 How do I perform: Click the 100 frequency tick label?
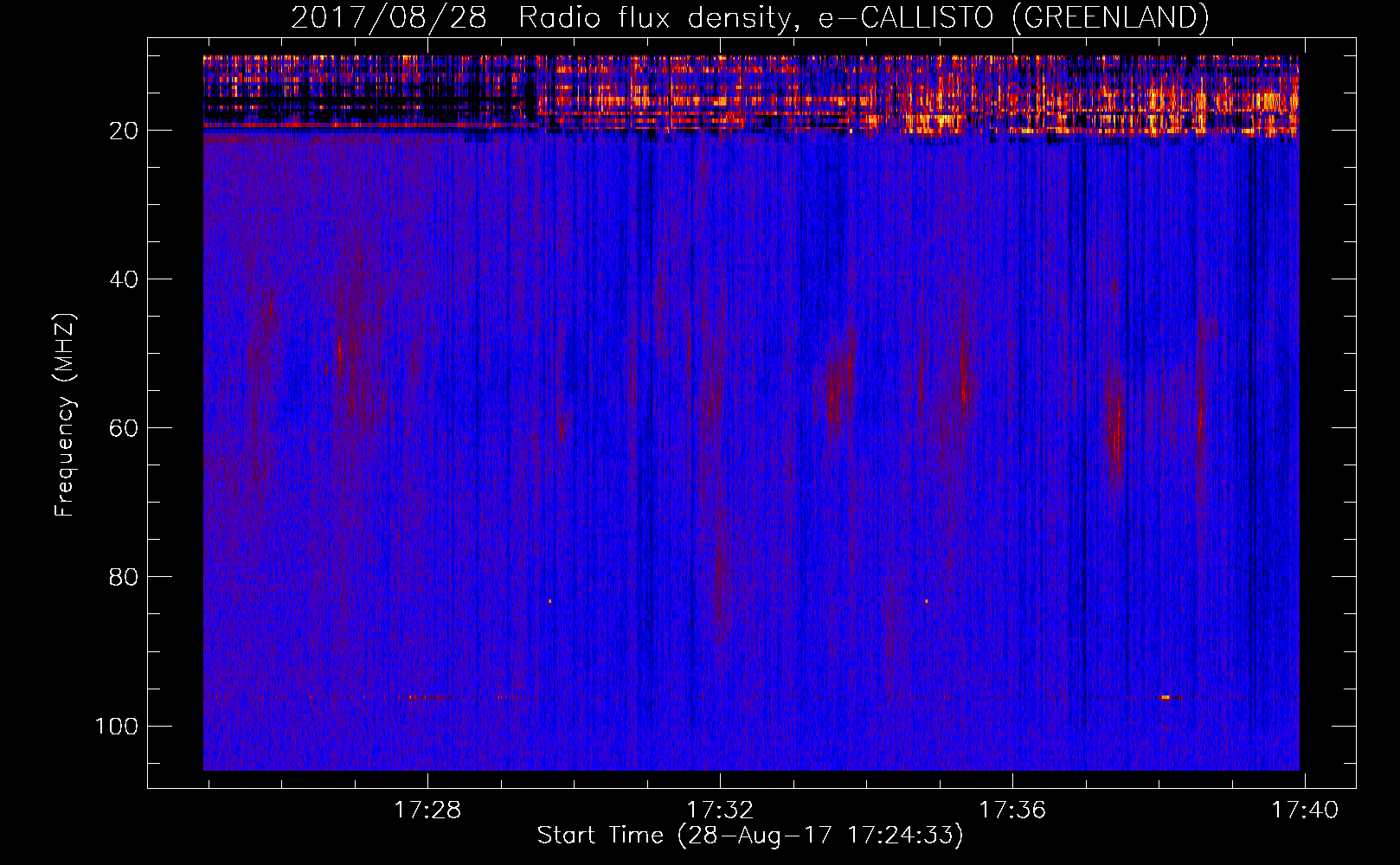pos(117,726)
